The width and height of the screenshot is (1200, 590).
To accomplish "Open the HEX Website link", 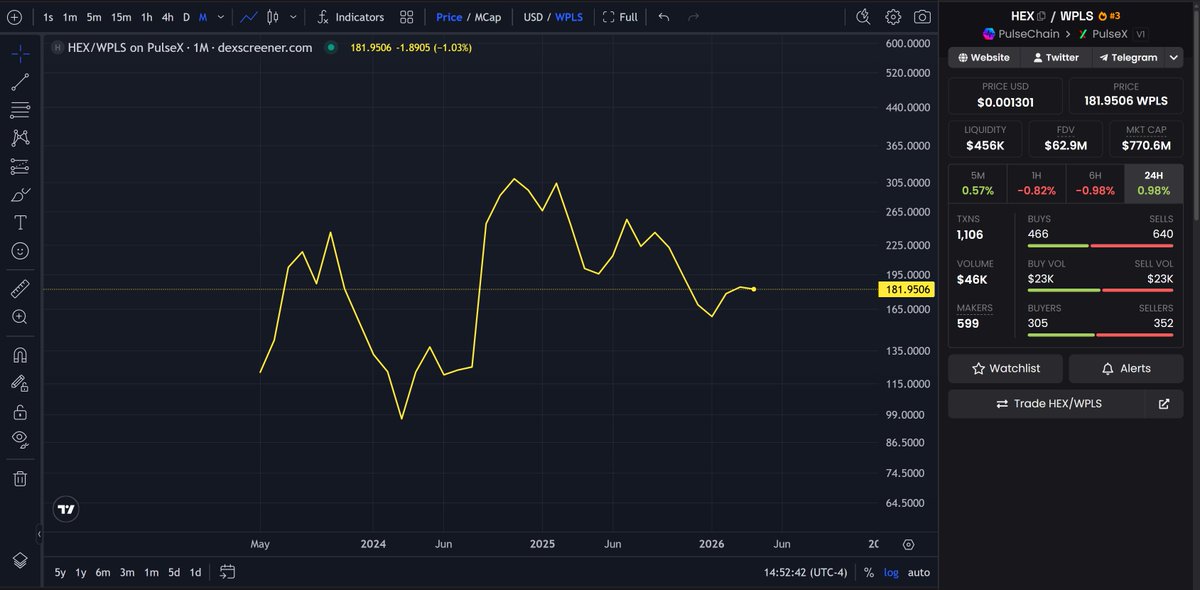I will tap(982, 57).
